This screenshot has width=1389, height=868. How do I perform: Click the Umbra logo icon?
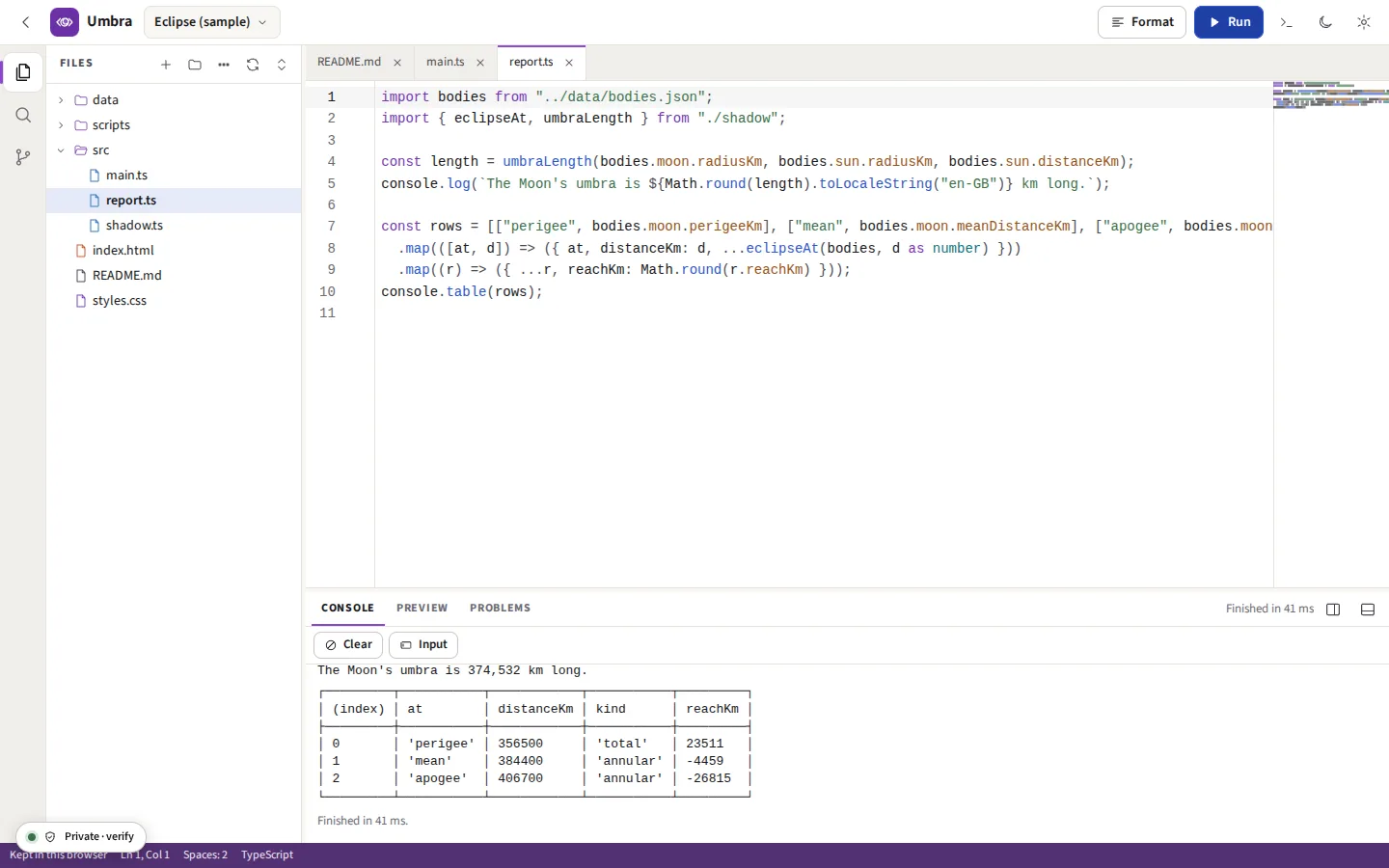click(x=65, y=21)
